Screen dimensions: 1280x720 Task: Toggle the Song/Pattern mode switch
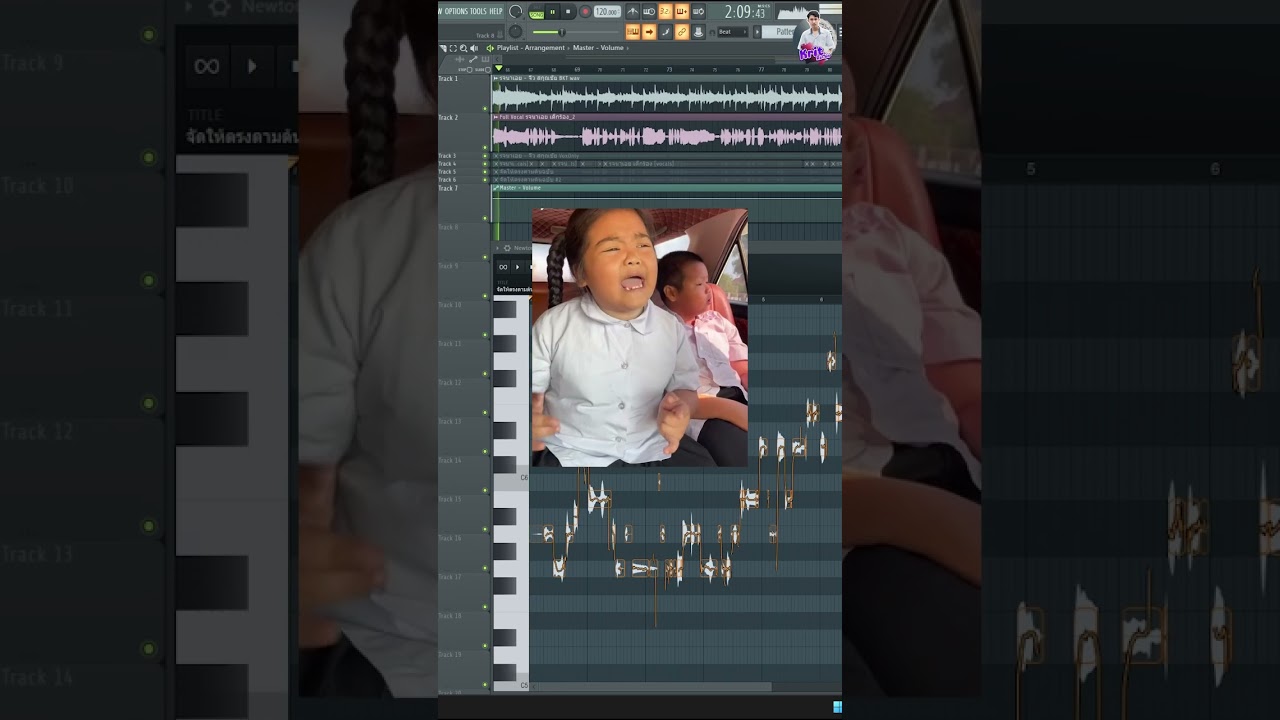click(x=537, y=12)
